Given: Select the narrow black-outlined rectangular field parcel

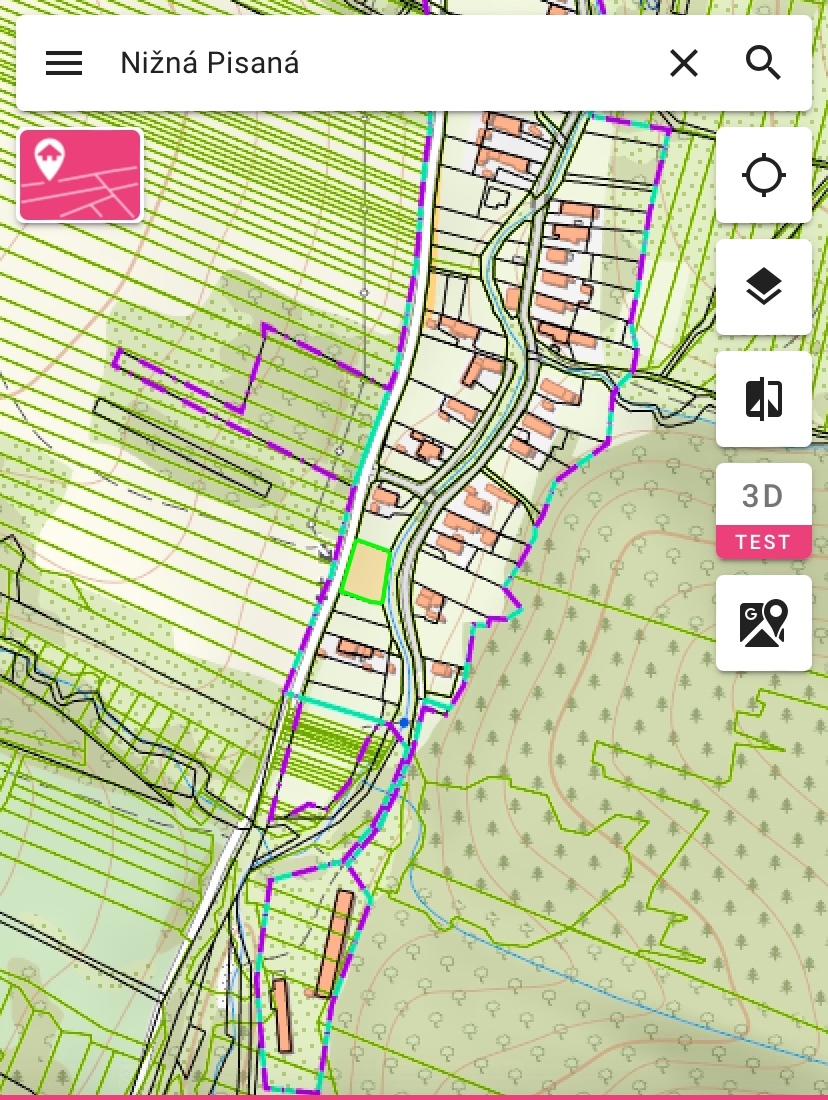Looking at the screenshot, I should pos(182,448).
